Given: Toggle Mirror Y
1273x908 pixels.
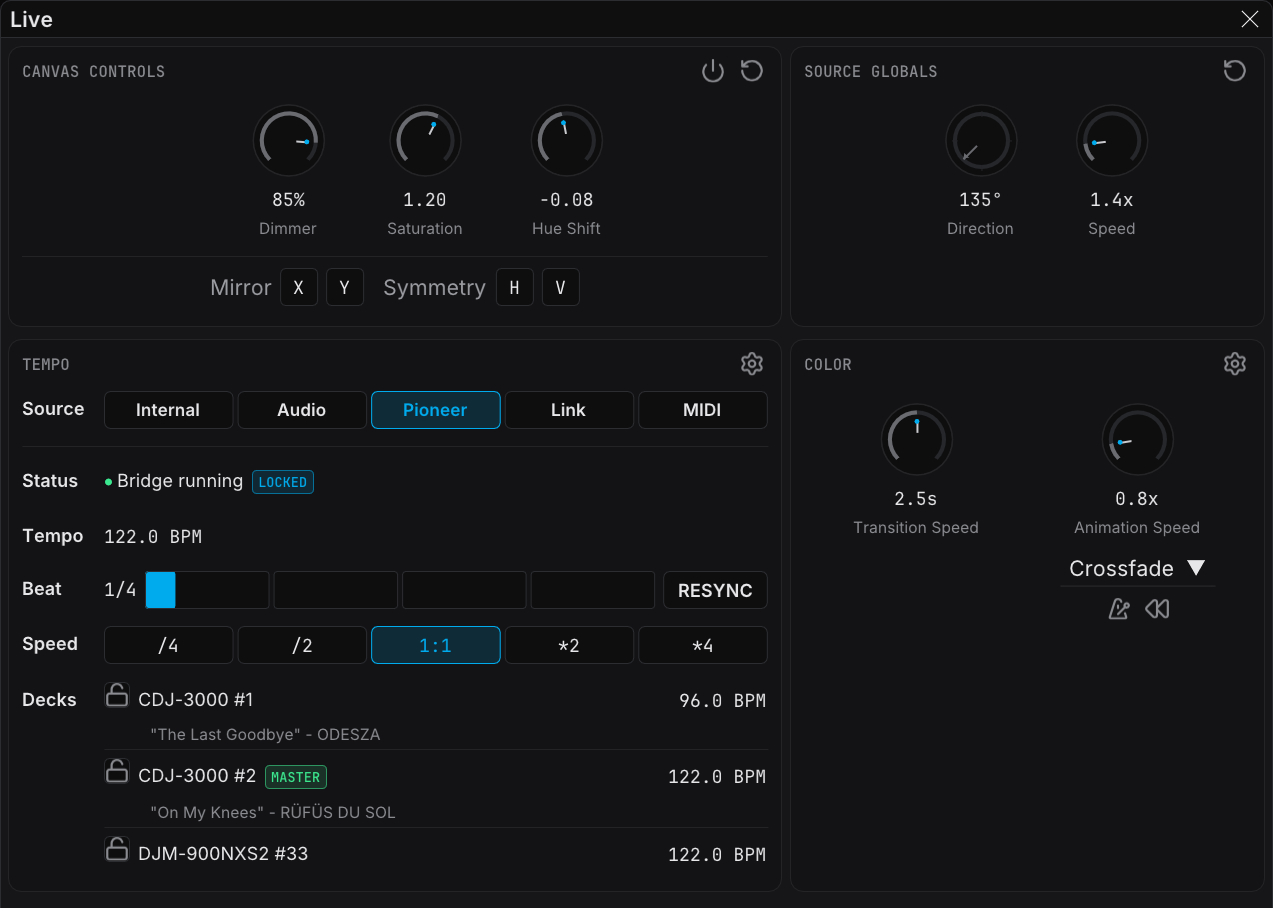Looking at the screenshot, I should click(x=345, y=287).
